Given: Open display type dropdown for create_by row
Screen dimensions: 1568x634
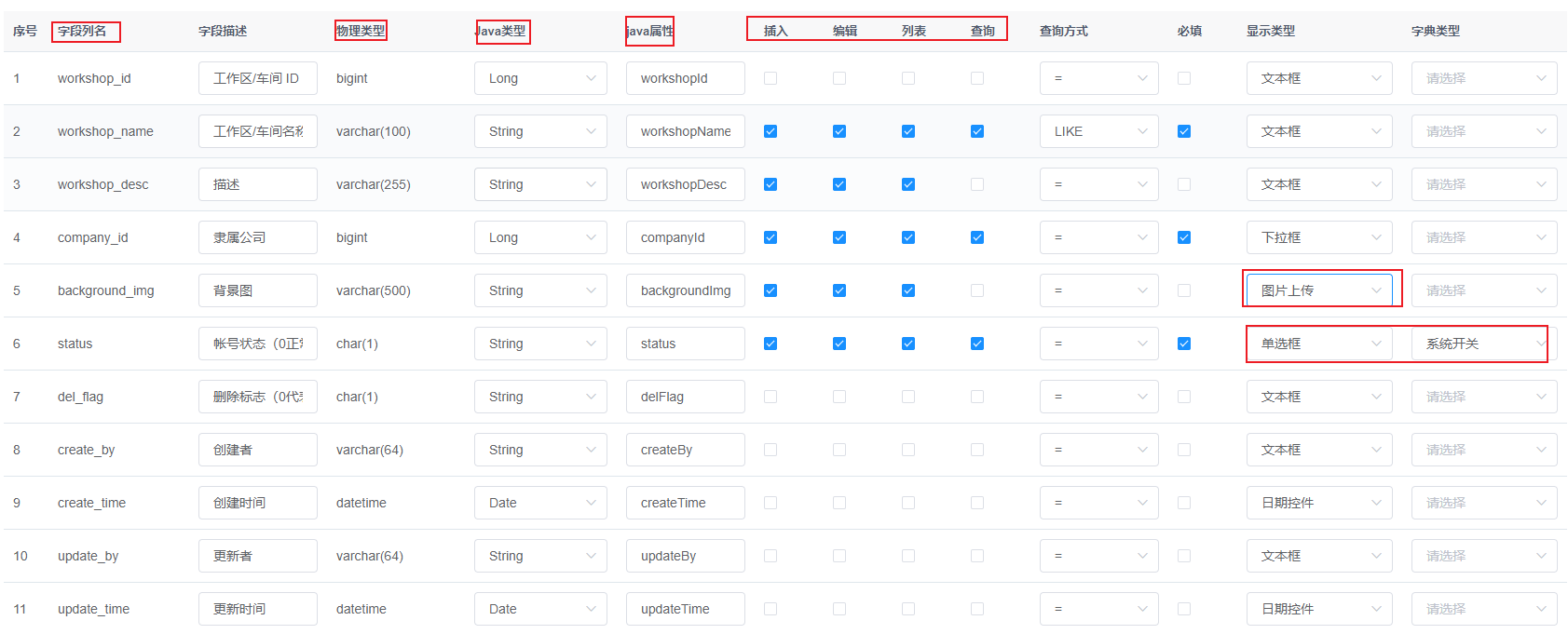Looking at the screenshot, I should point(1319,450).
